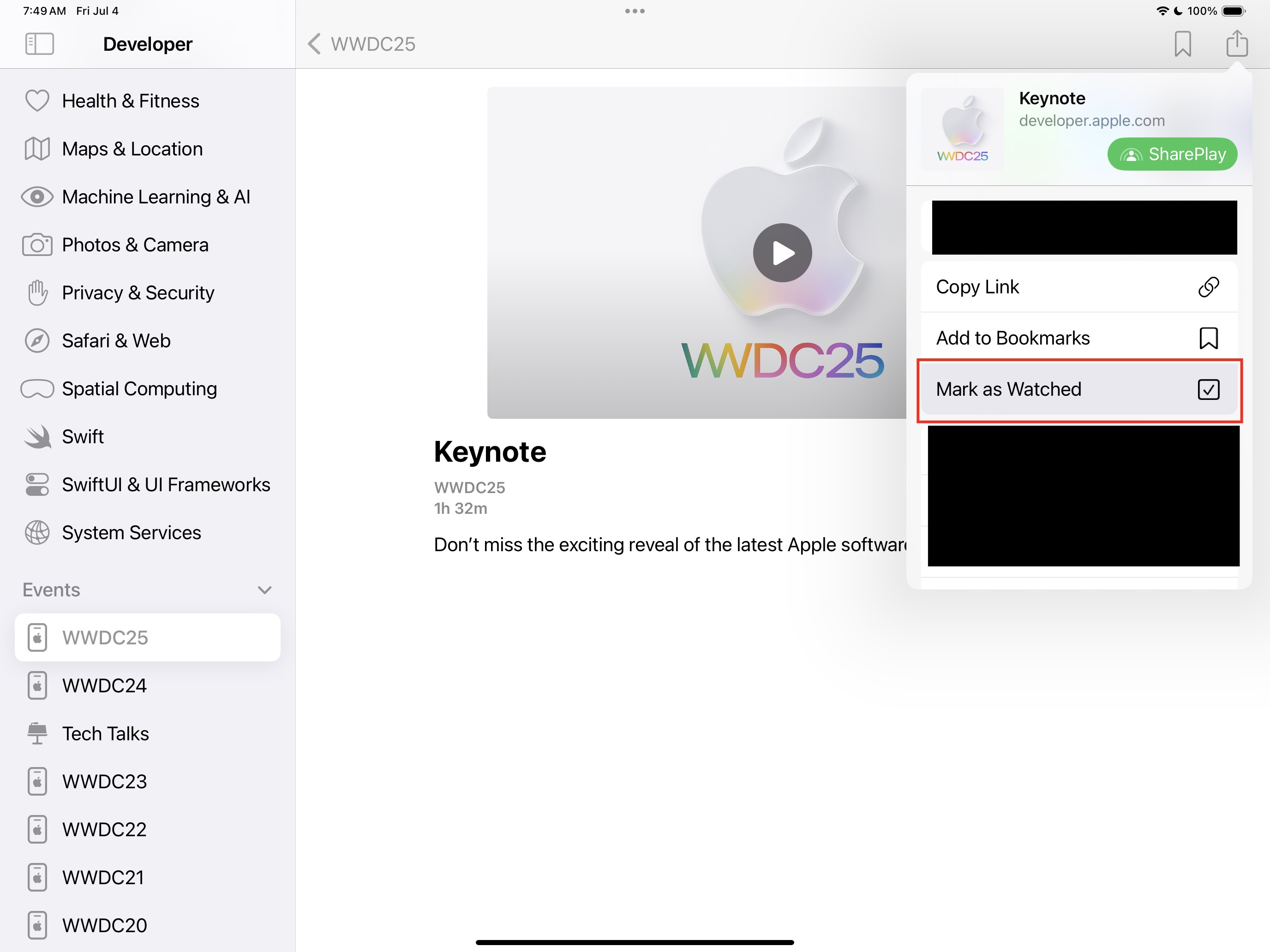Open Health & Fitness topic
Viewport: 1270px width, 952px height.
148,101
